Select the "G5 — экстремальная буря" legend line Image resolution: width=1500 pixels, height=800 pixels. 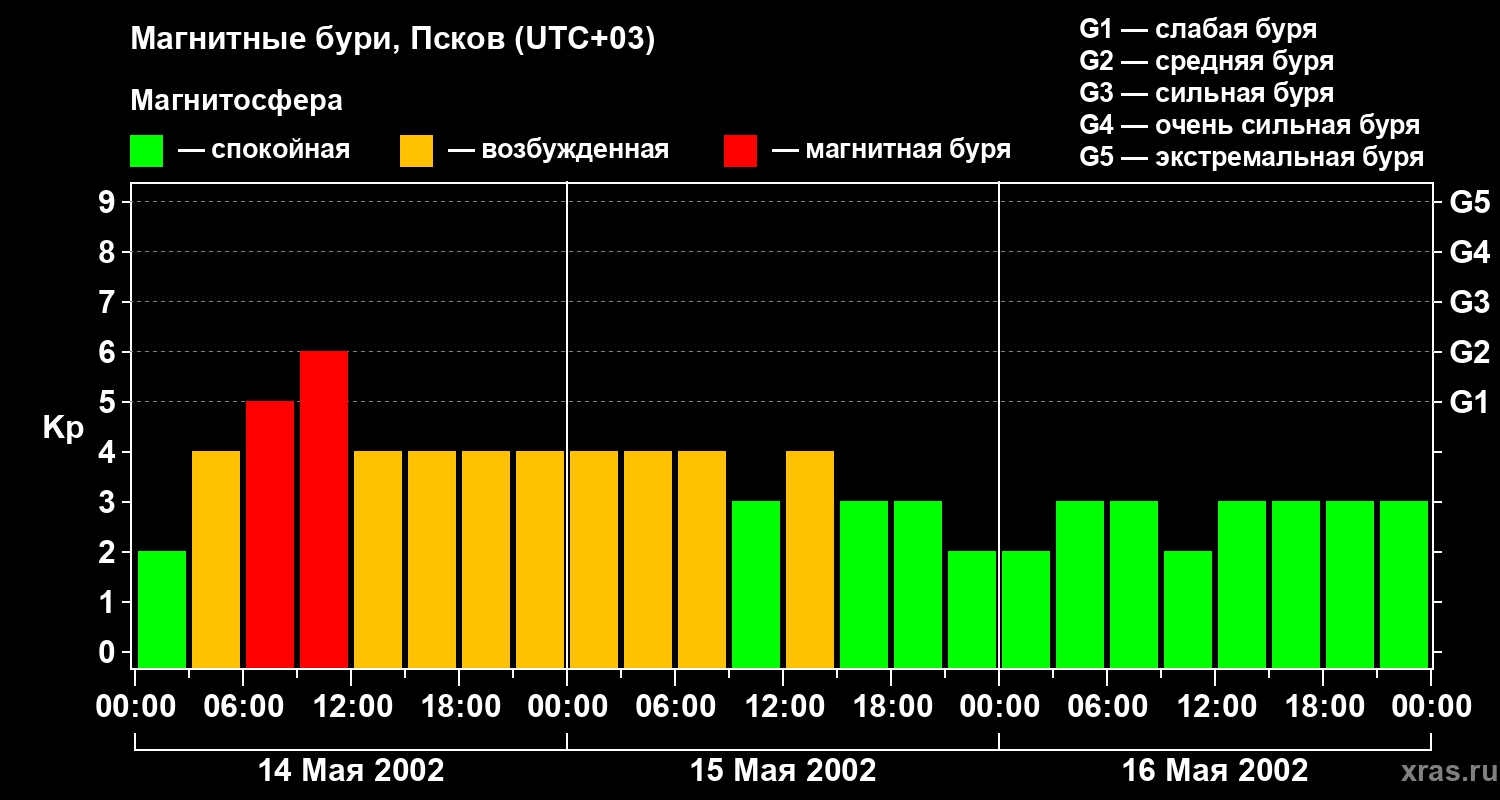1251,157
